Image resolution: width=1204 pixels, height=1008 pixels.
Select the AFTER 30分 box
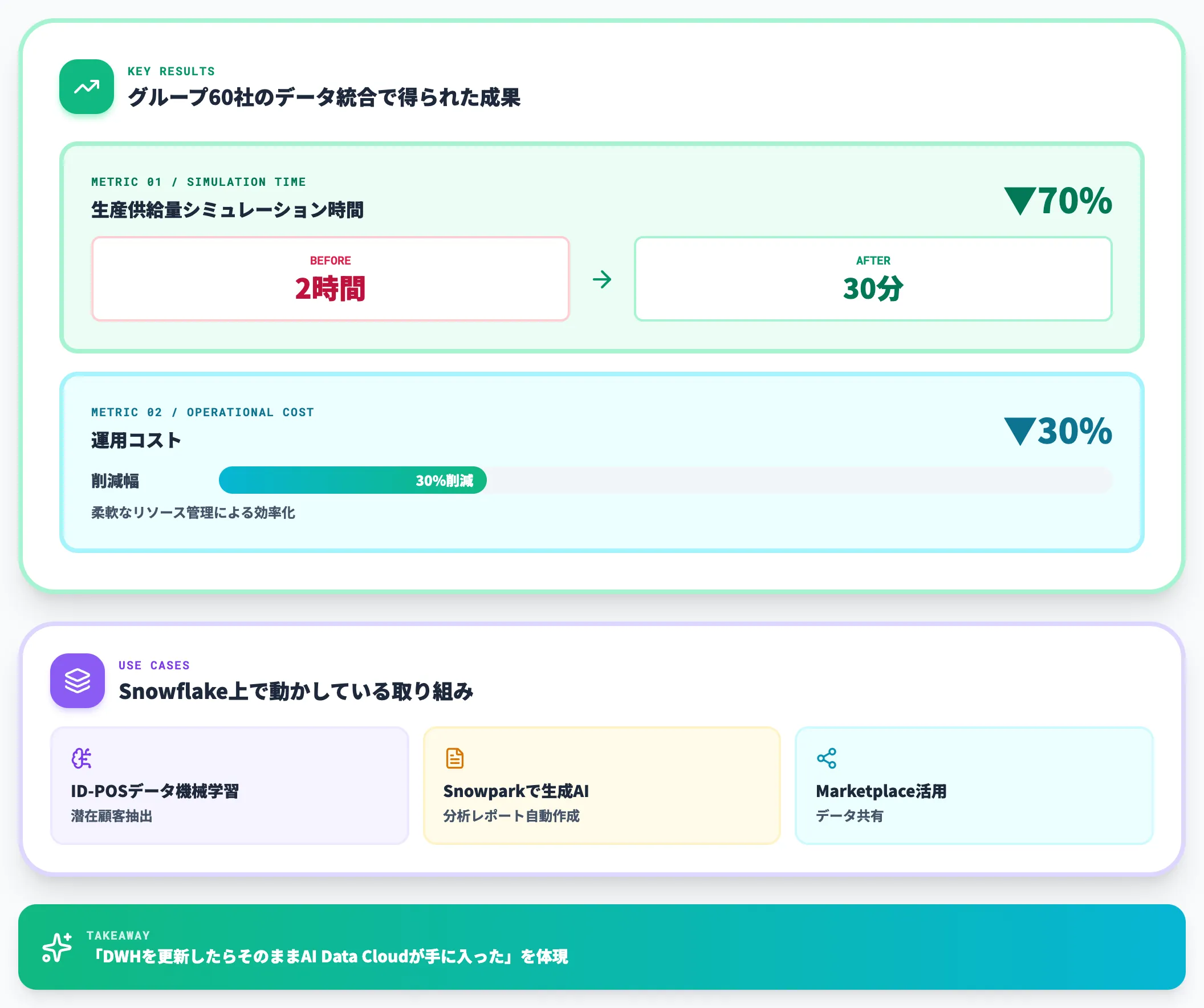point(873,279)
